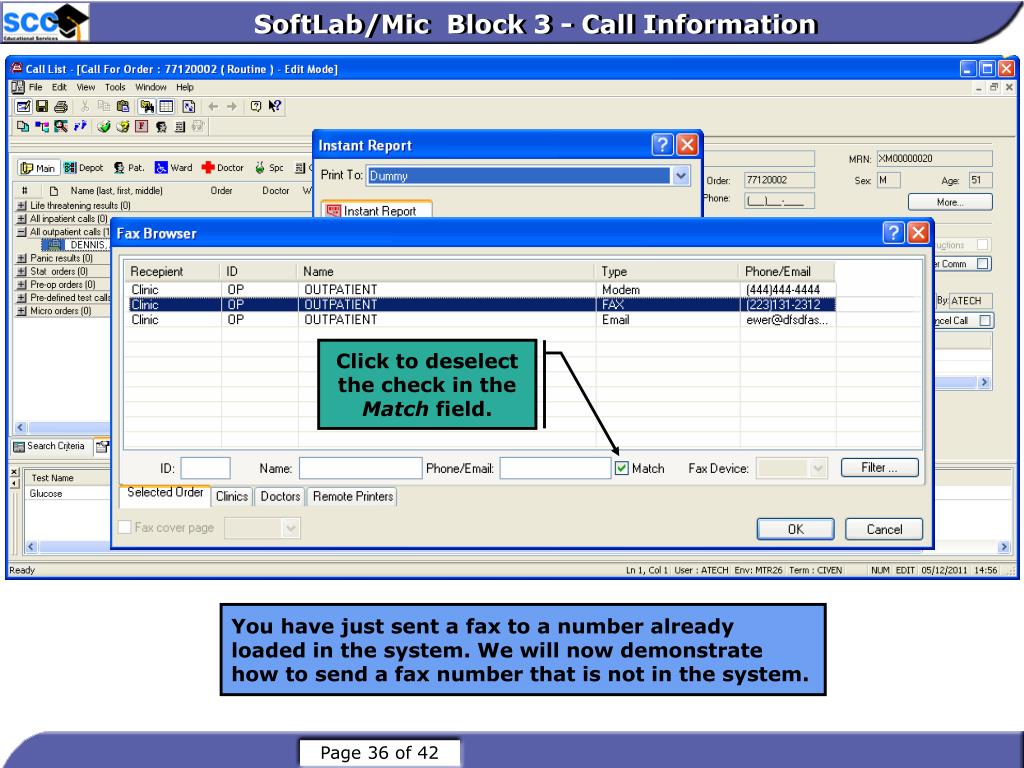
Task: Open the Window menu
Action: 151,87
